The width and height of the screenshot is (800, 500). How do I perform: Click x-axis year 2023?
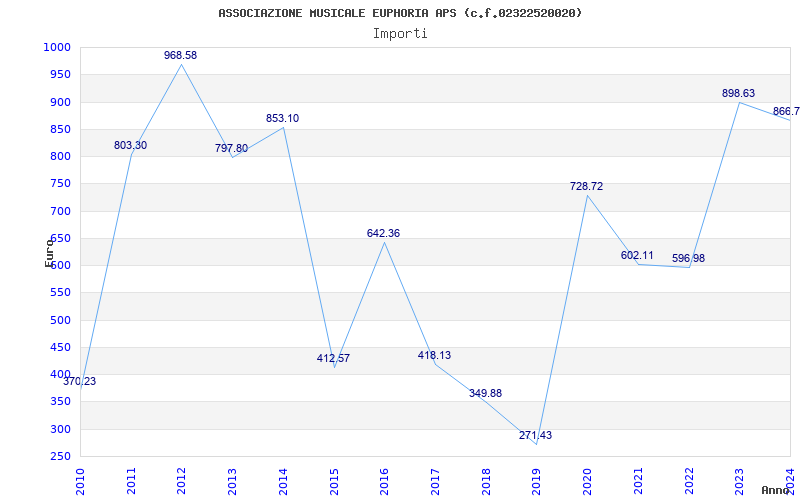739,481
